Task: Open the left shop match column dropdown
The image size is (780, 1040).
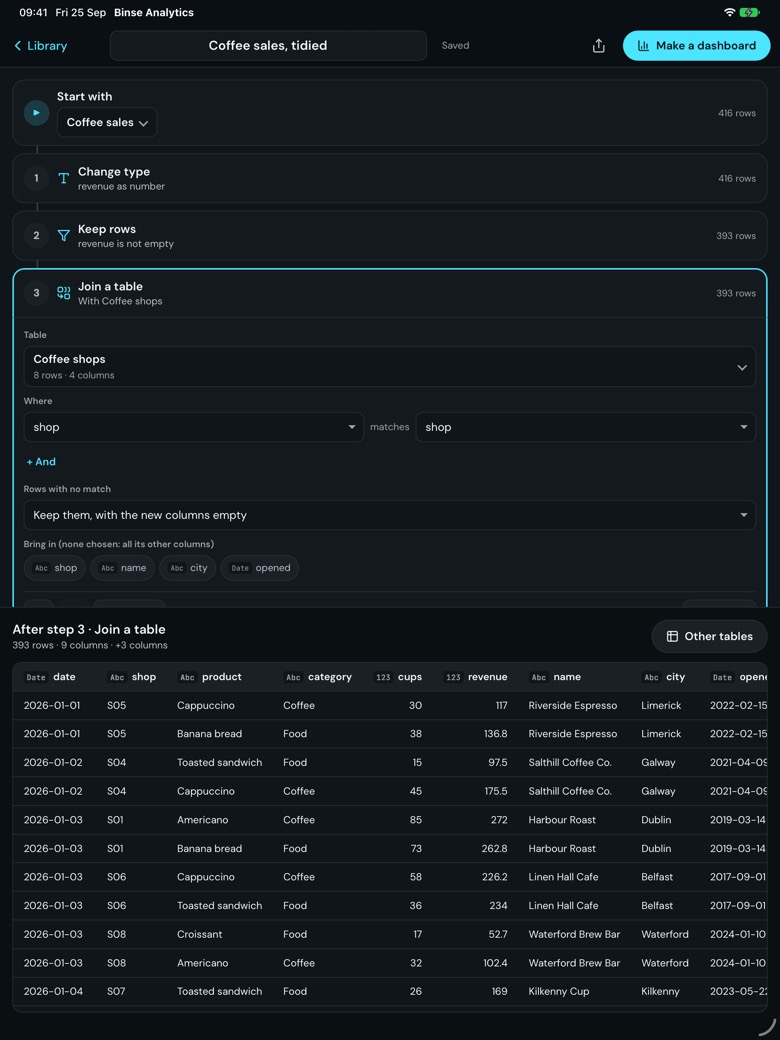Action: (x=194, y=427)
